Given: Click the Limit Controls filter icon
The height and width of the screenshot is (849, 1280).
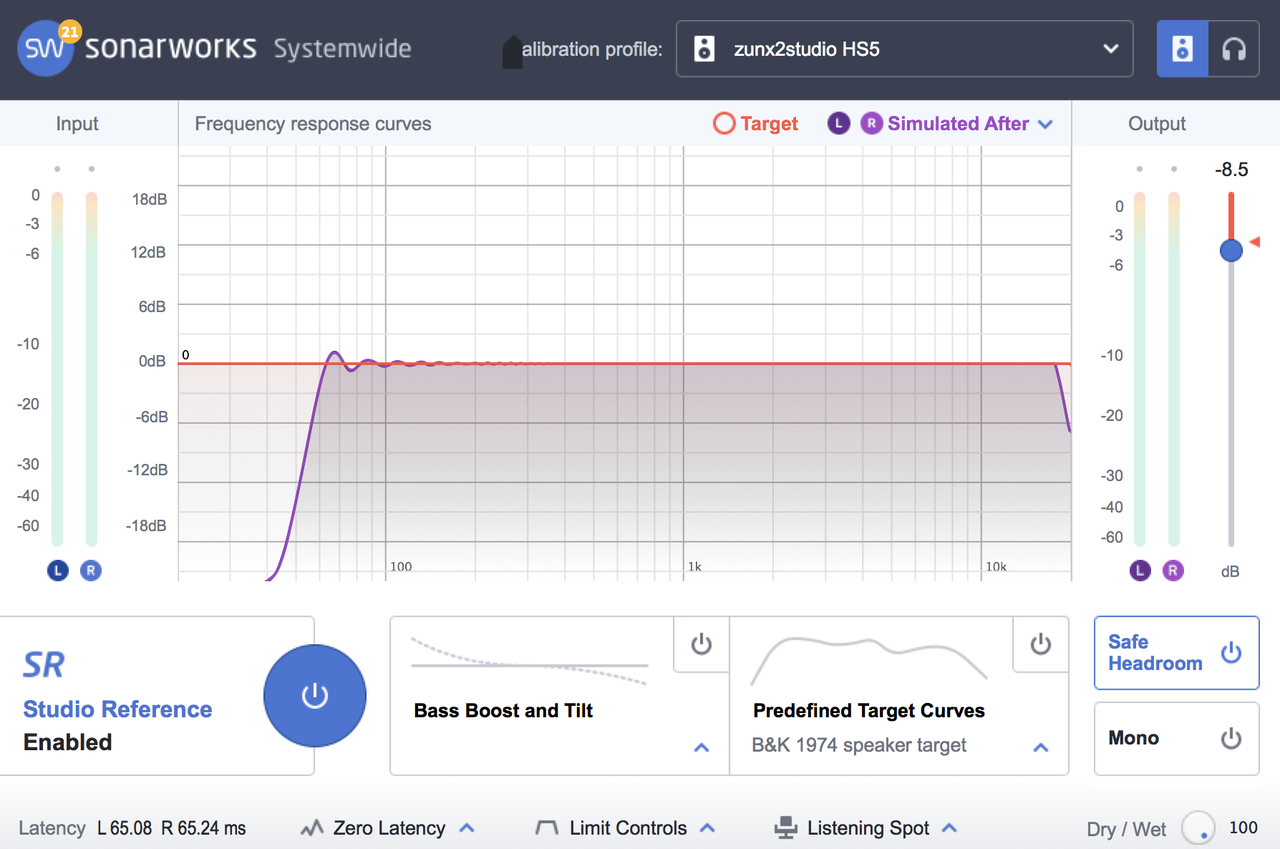Looking at the screenshot, I should (547, 828).
